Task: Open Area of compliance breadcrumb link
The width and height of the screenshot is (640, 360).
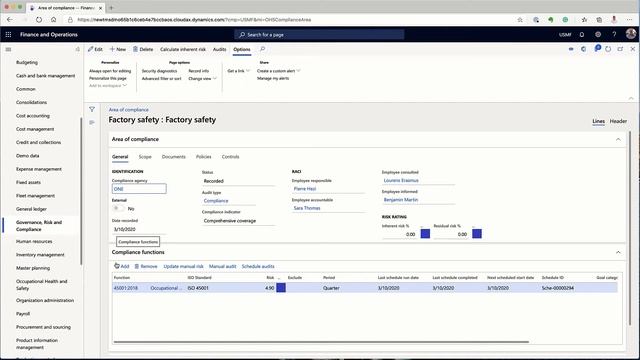Action: pos(129,110)
